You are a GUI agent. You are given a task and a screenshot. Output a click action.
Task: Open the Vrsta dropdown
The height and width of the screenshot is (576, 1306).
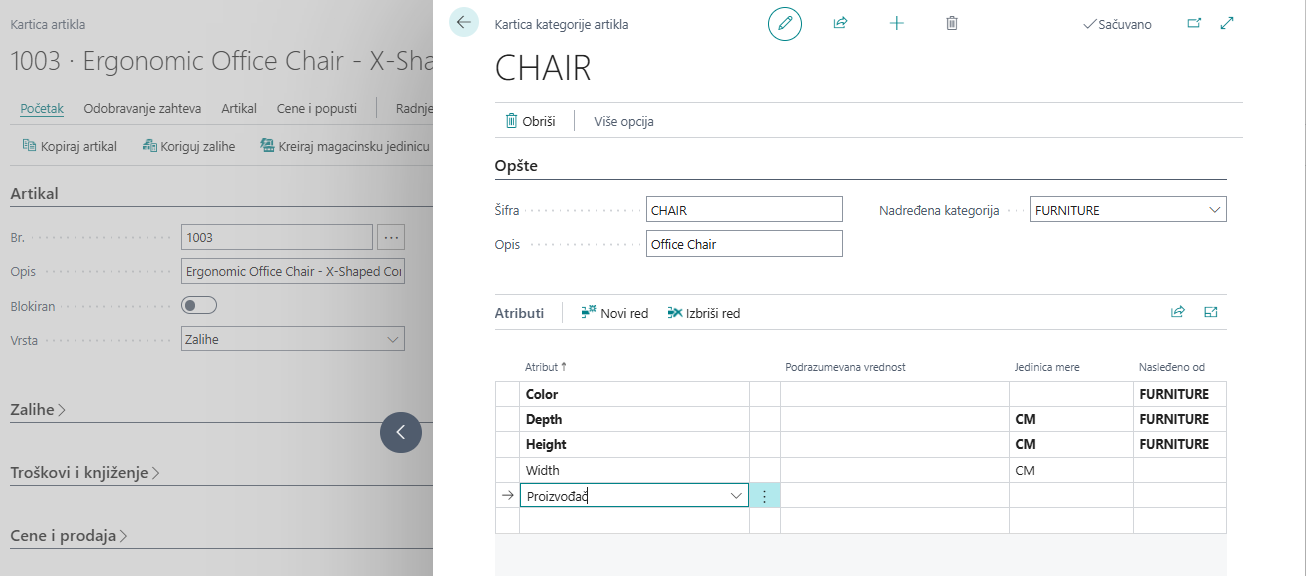pos(392,339)
